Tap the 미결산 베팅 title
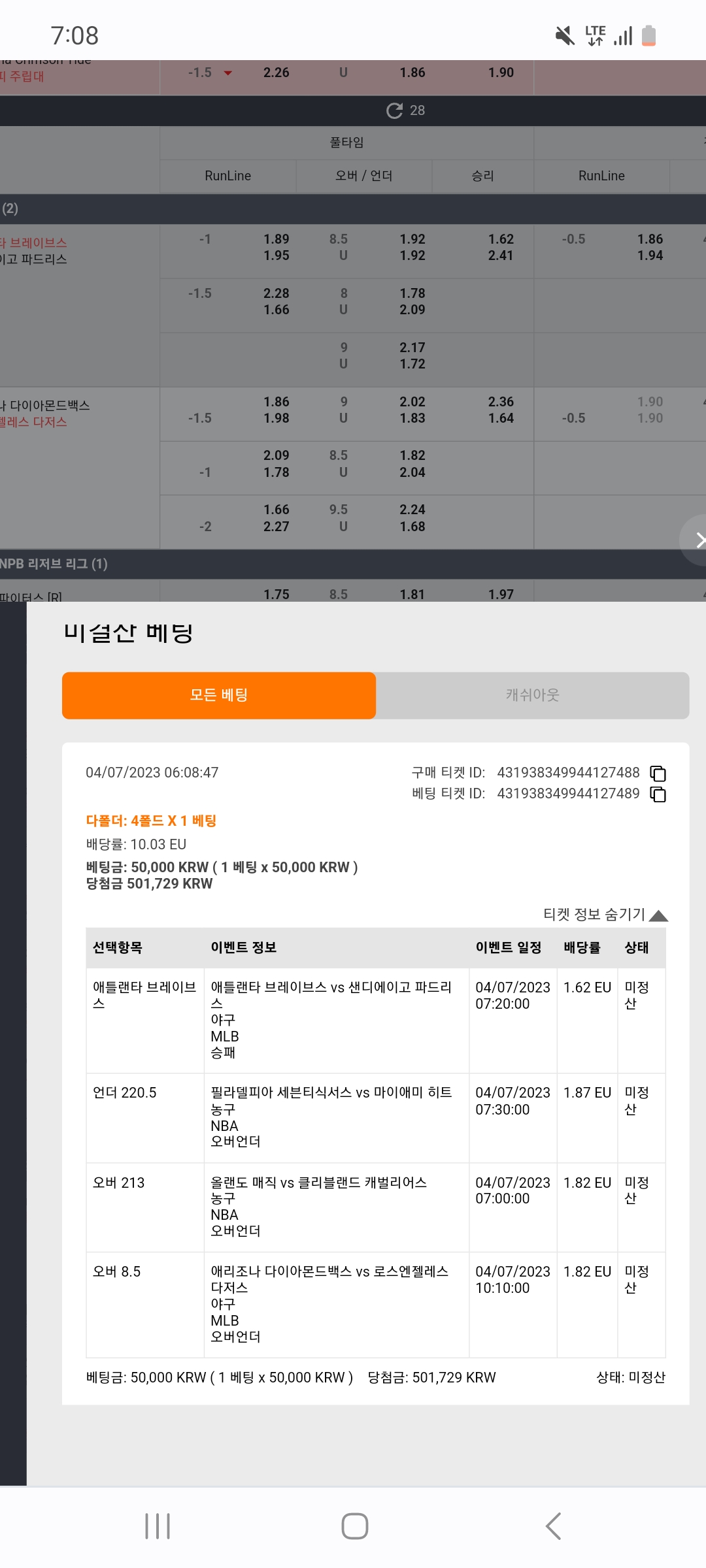The height and width of the screenshot is (1568, 706). point(128,632)
